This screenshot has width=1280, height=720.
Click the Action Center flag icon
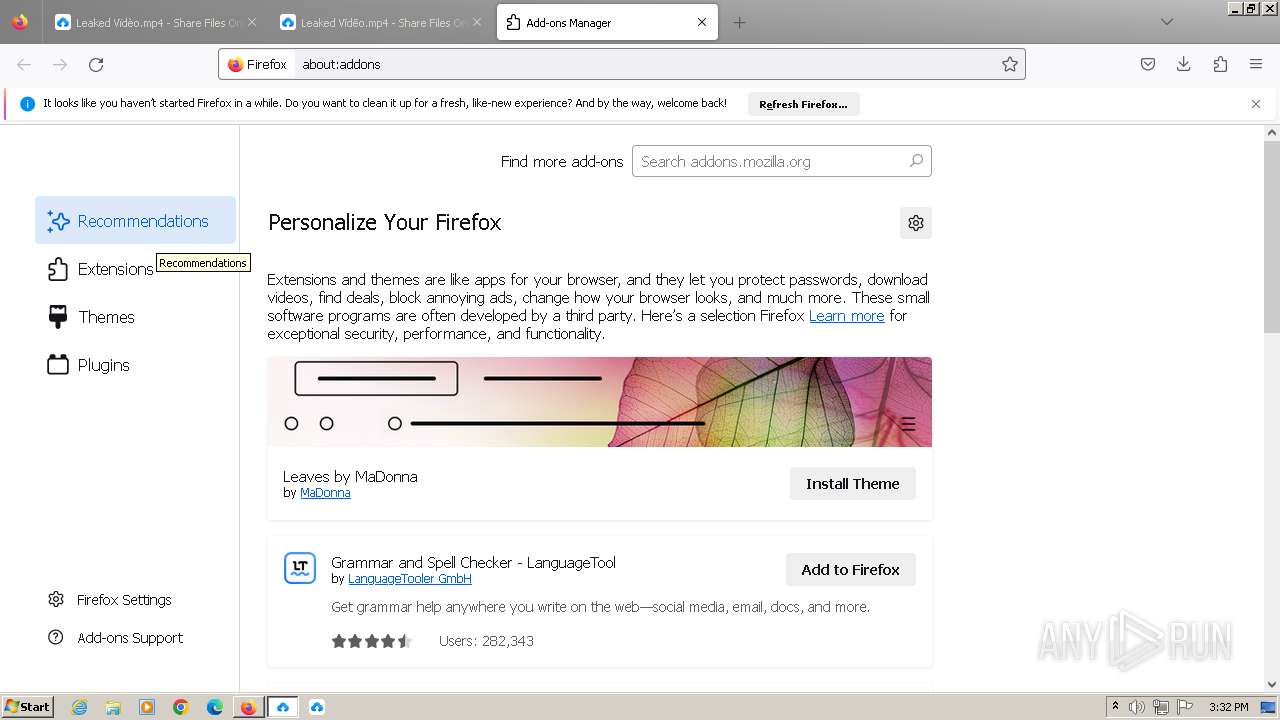coord(1185,707)
